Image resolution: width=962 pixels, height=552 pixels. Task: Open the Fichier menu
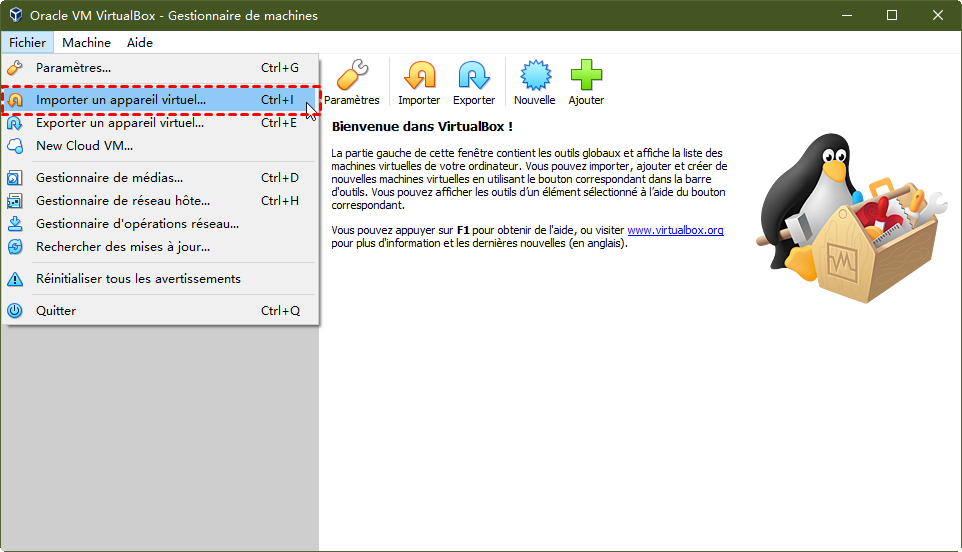(x=28, y=42)
